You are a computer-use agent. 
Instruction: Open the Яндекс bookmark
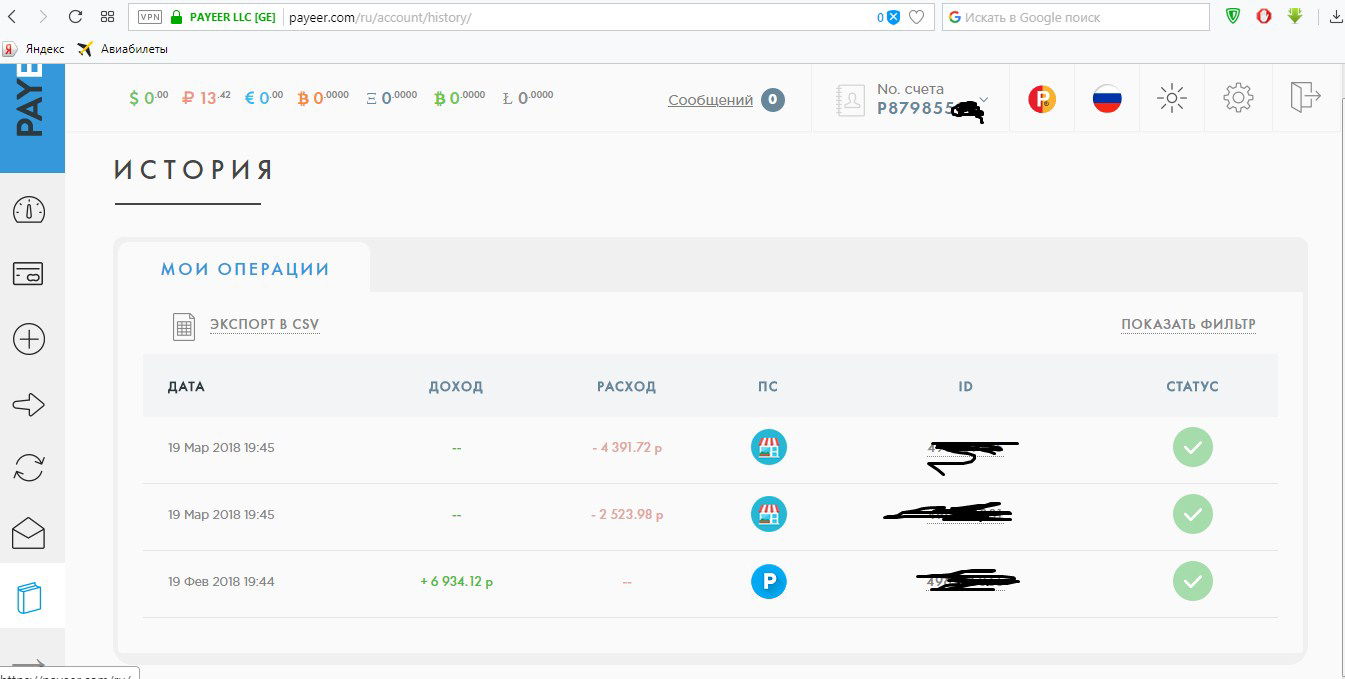[33, 48]
